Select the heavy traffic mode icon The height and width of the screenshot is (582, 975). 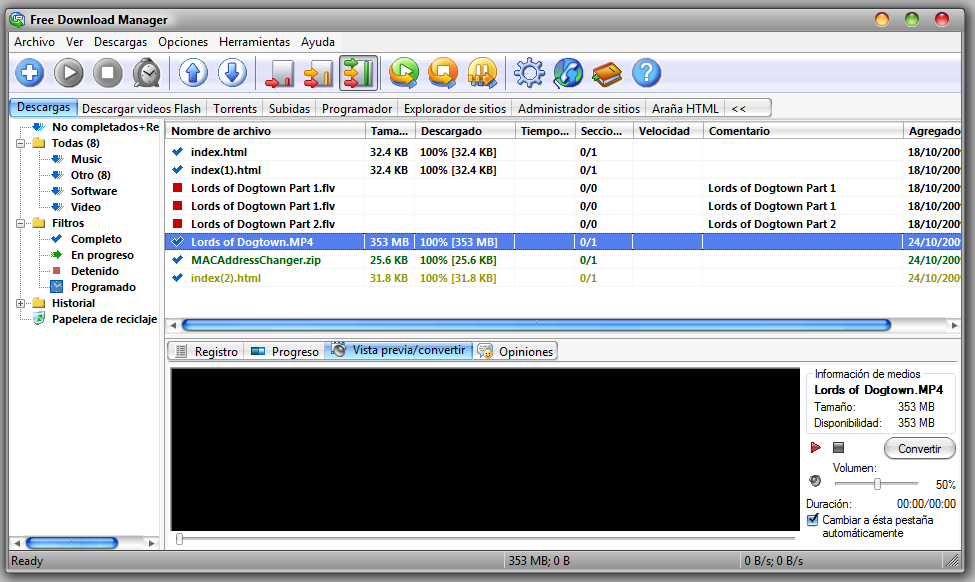click(358, 73)
